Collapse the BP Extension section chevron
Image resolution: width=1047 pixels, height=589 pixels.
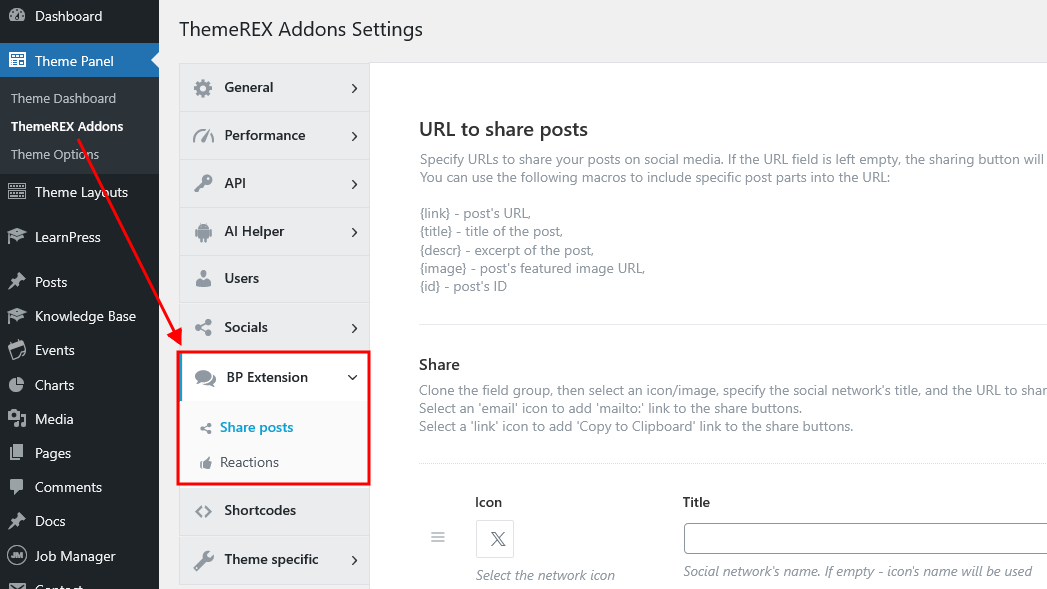(x=353, y=377)
